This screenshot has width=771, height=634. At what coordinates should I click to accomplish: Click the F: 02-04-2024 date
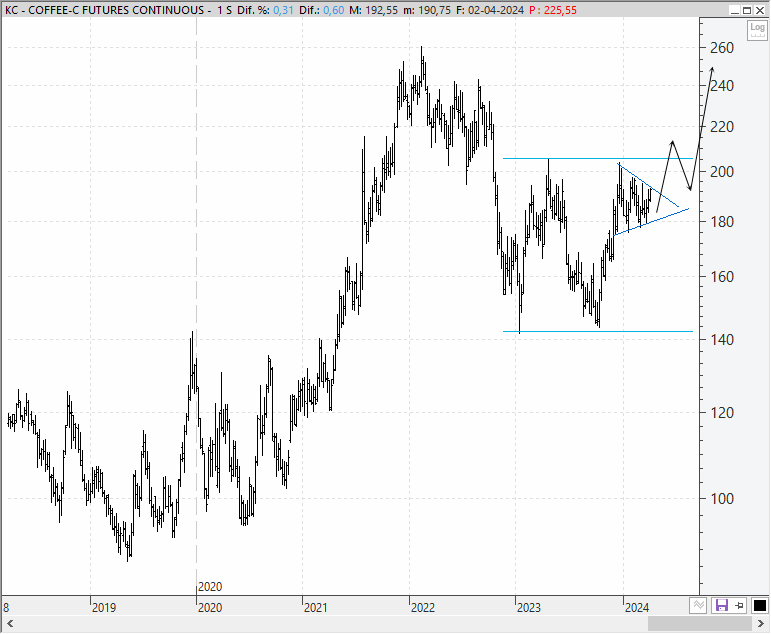point(489,10)
